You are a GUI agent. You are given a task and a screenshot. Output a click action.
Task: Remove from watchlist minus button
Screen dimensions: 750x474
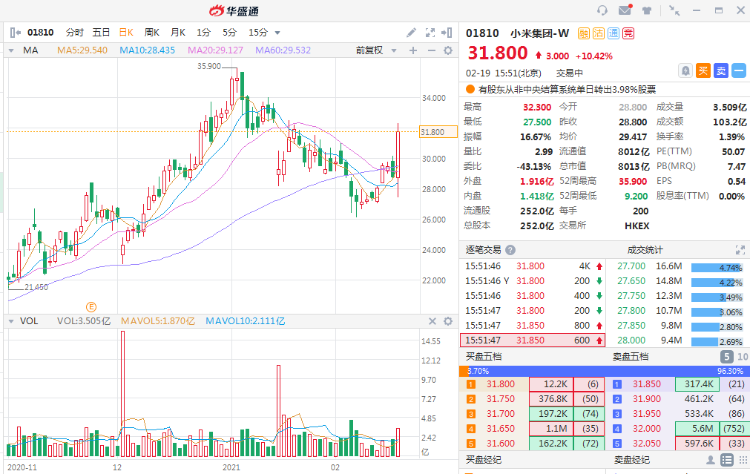tap(739, 71)
